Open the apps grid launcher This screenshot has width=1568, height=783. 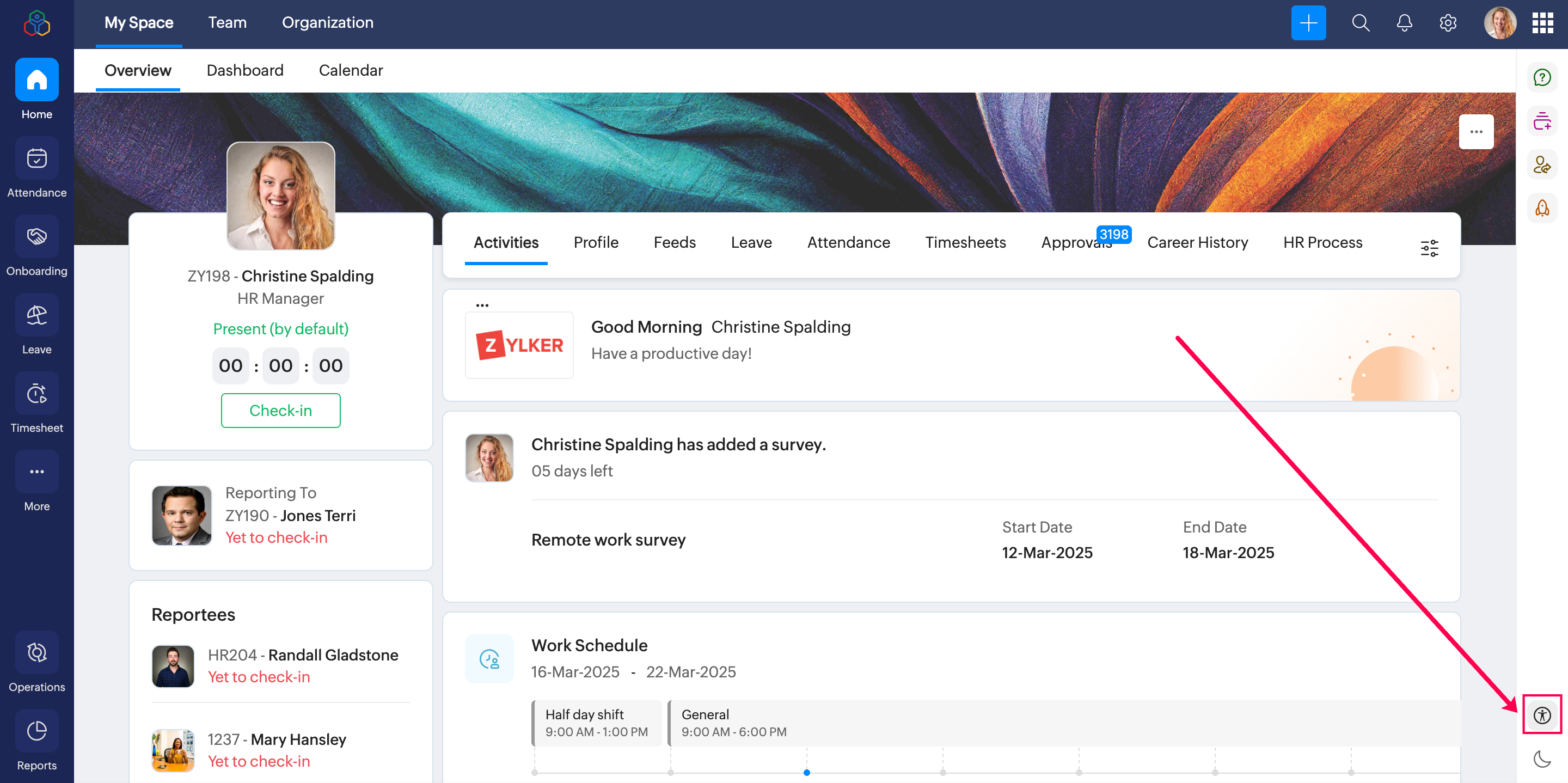[x=1542, y=23]
